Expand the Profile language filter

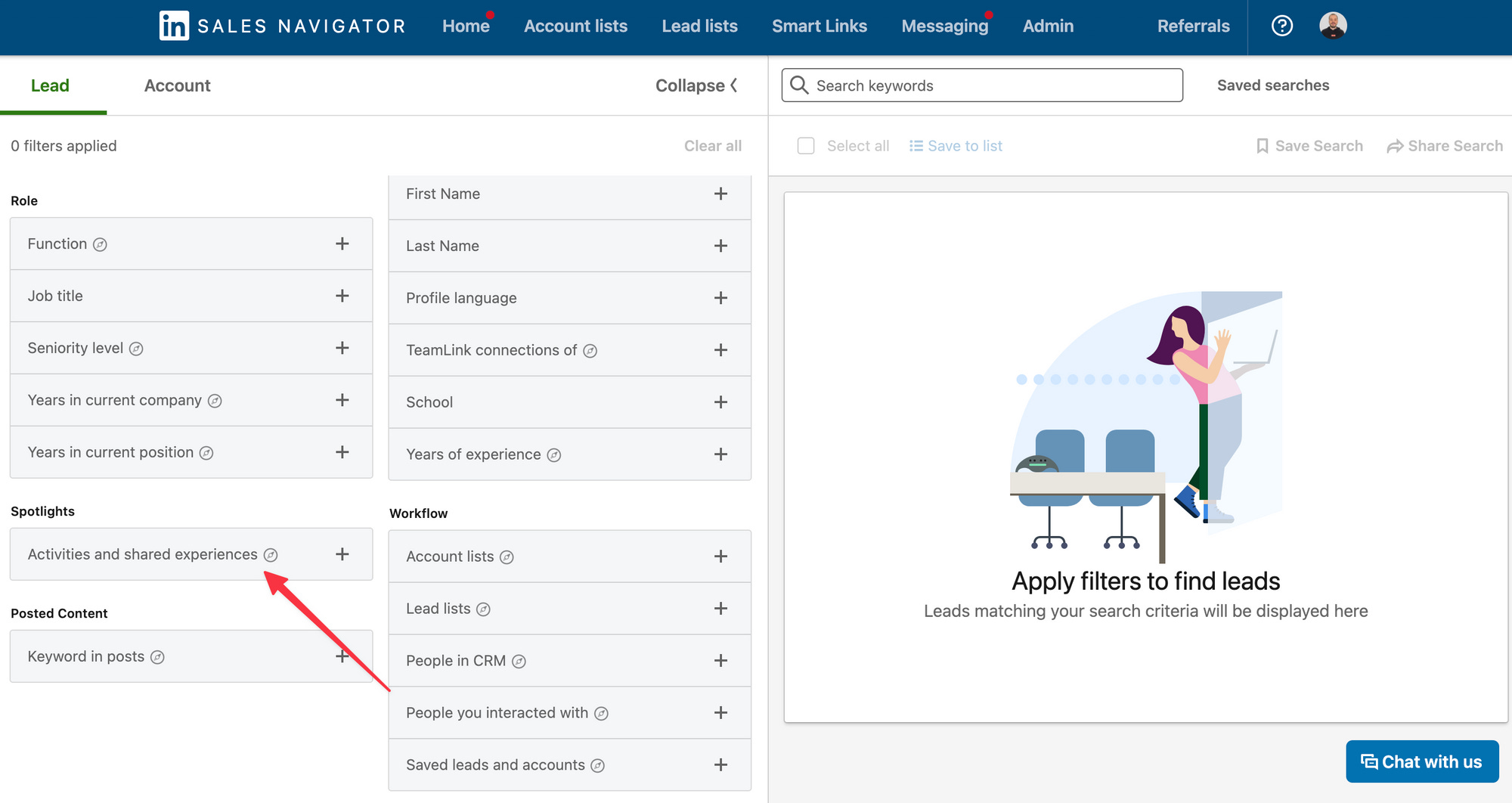click(x=721, y=298)
